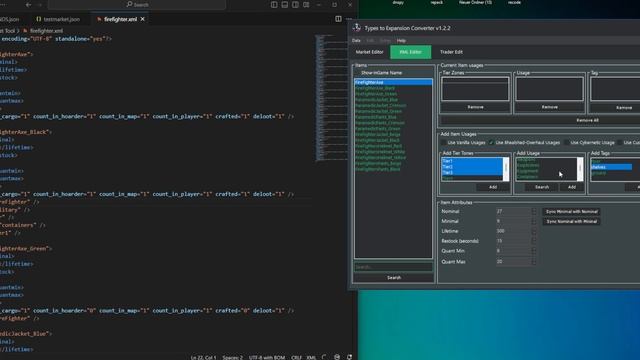Screen dimensions: 640x360
Task: Click Nominal value field
Action: click(513, 211)
